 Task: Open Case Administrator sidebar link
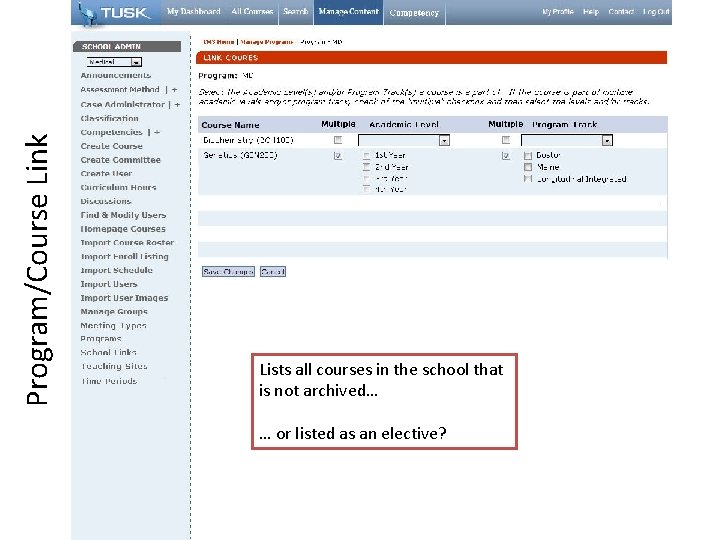point(123,104)
